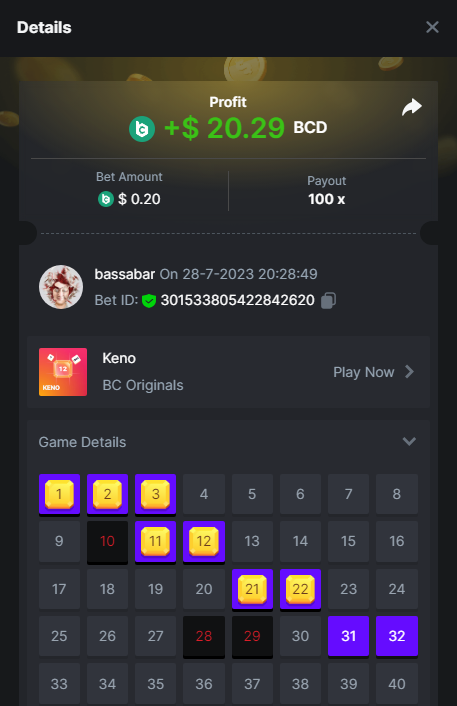Collapse the Game Details section chevron

pyautogui.click(x=409, y=441)
